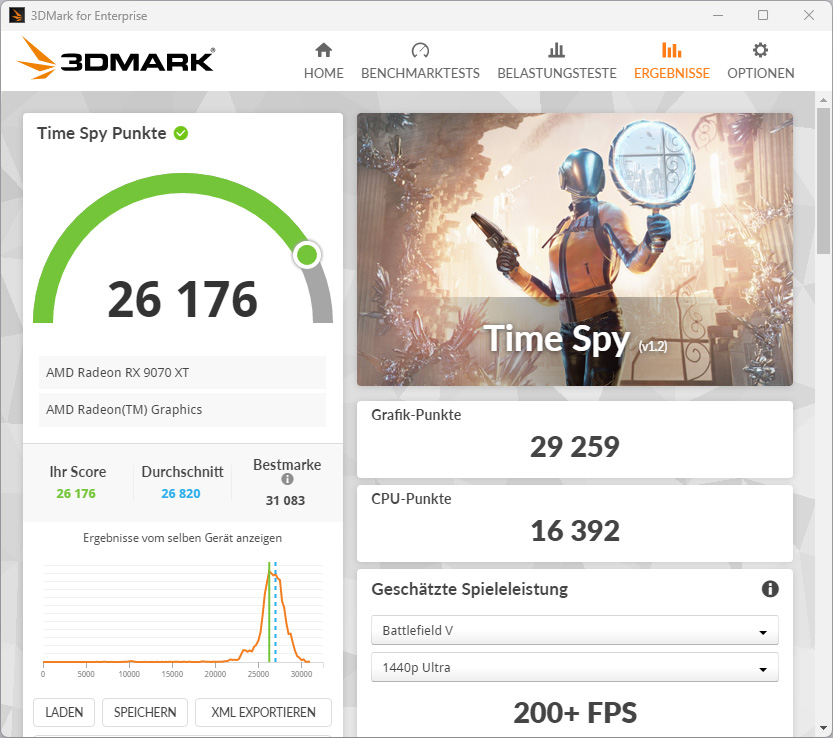The width and height of the screenshot is (833, 738).
Task: Click the LADEN button
Action: (x=64, y=712)
